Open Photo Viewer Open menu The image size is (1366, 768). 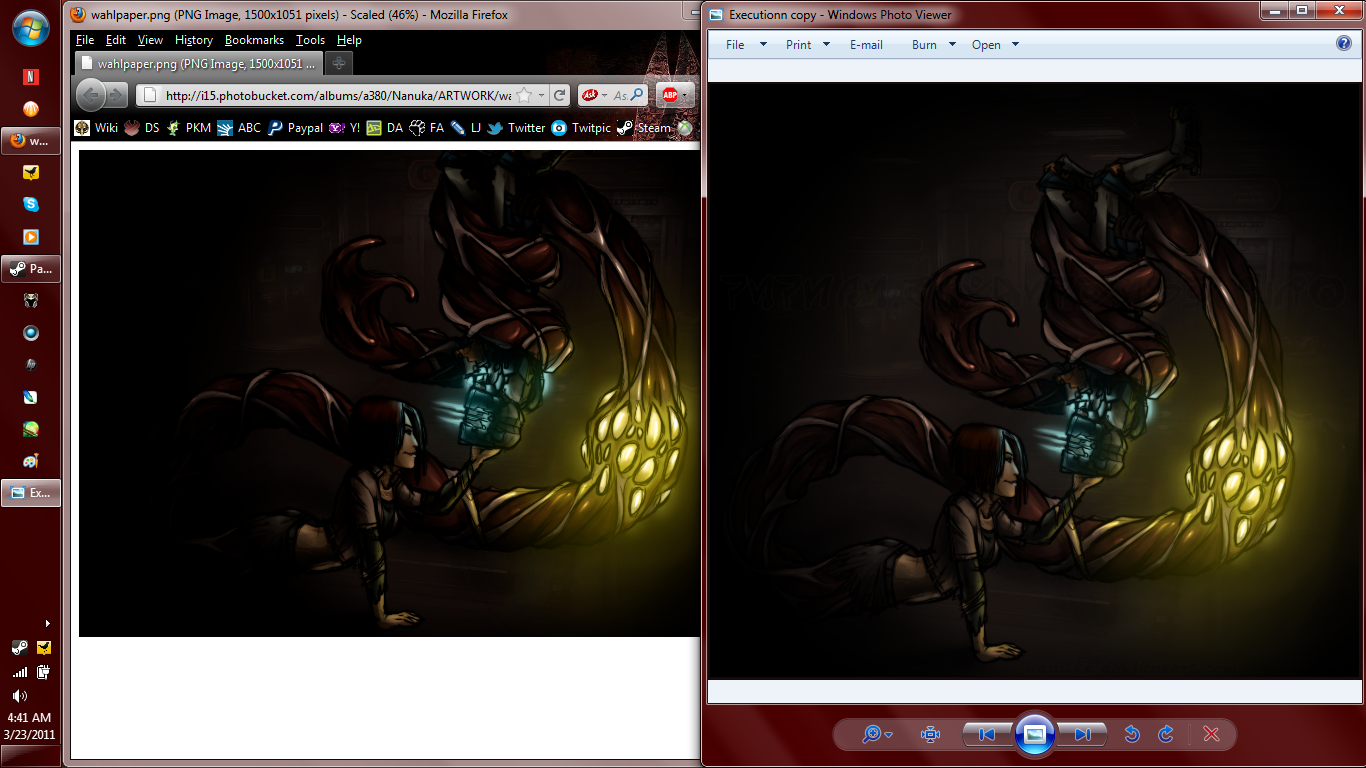point(995,45)
